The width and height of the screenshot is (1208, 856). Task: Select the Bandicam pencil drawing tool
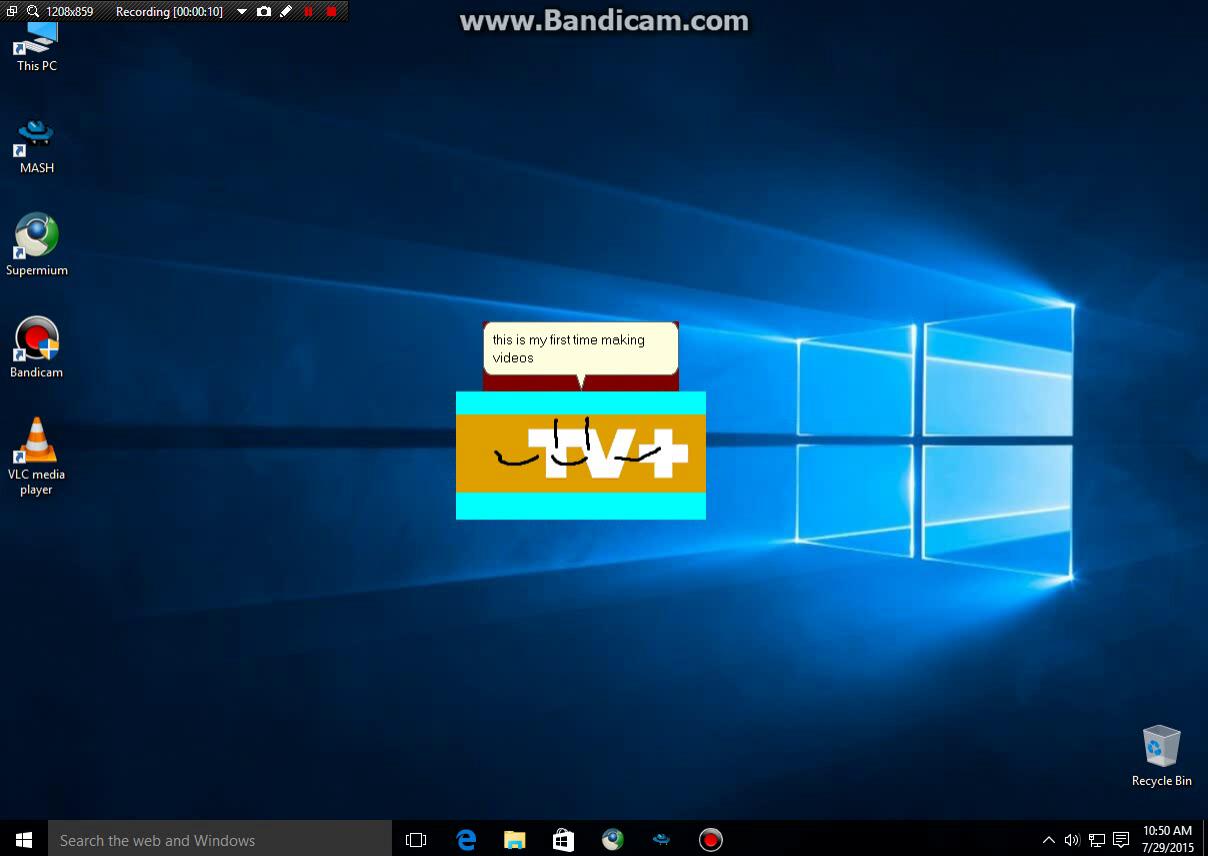286,12
